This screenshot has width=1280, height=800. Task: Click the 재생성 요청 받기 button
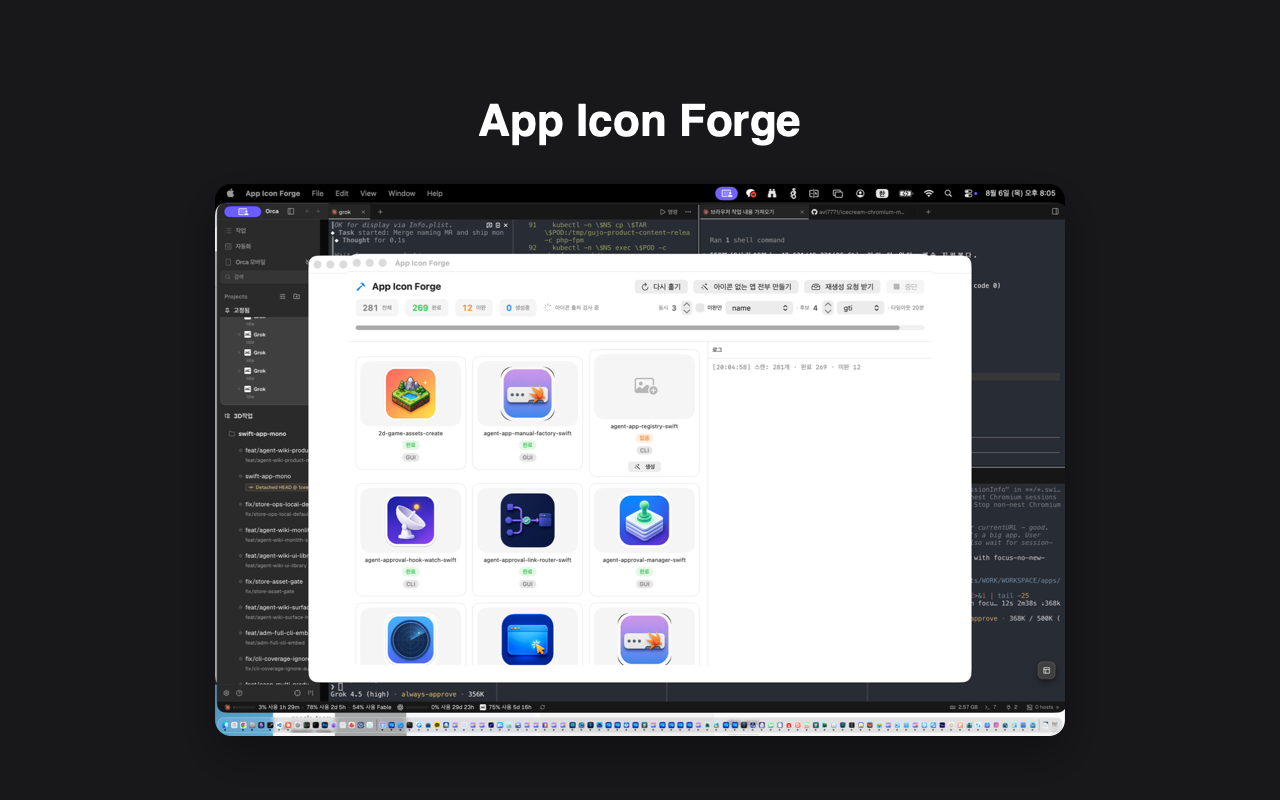tap(842, 287)
